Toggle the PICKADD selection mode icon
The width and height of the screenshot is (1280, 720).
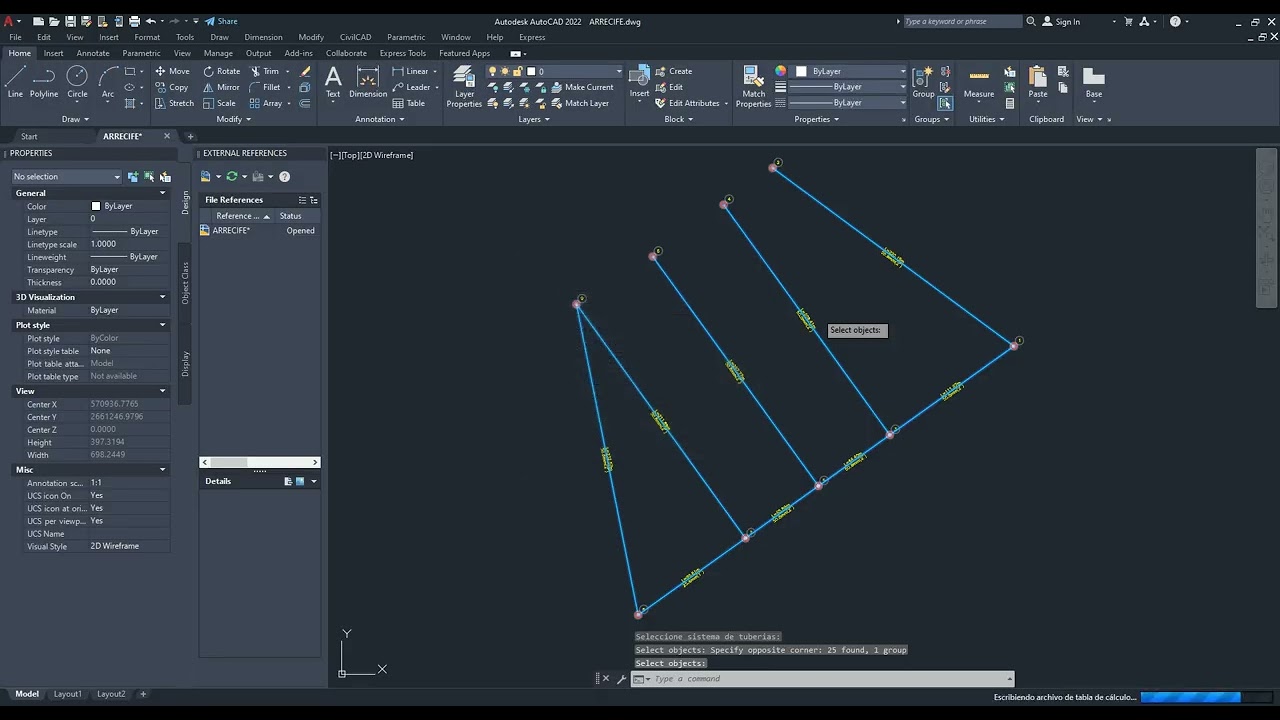[x=133, y=176]
